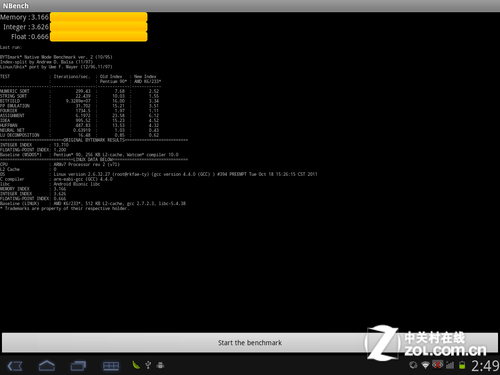This screenshot has height=375, width=500.
Task: Tap the Start the benchmark button
Action: tap(250, 343)
